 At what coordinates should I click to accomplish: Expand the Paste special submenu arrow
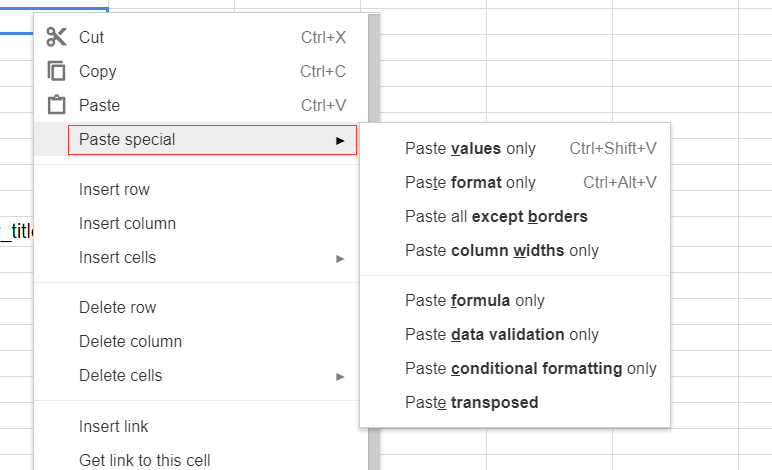point(340,140)
